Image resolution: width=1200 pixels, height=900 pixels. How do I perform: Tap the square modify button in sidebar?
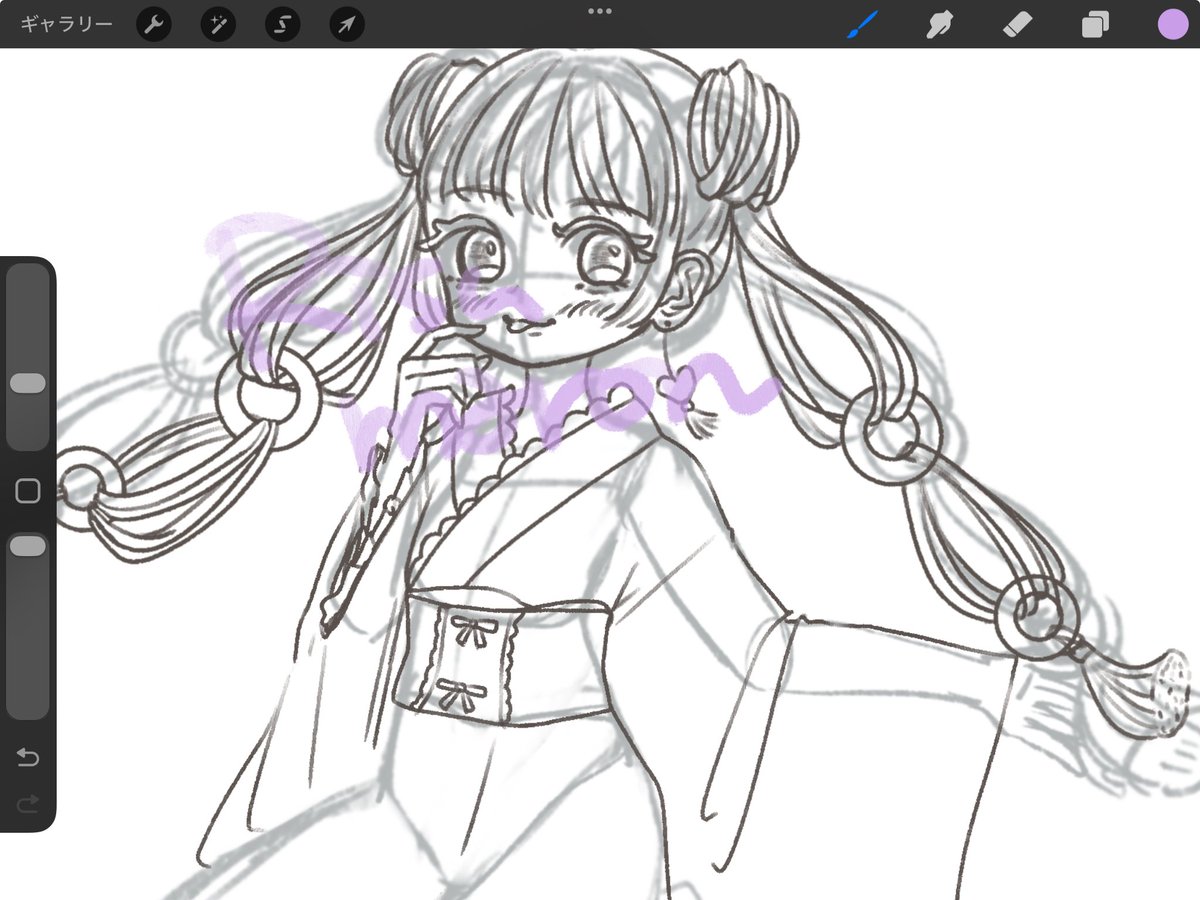(x=28, y=490)
